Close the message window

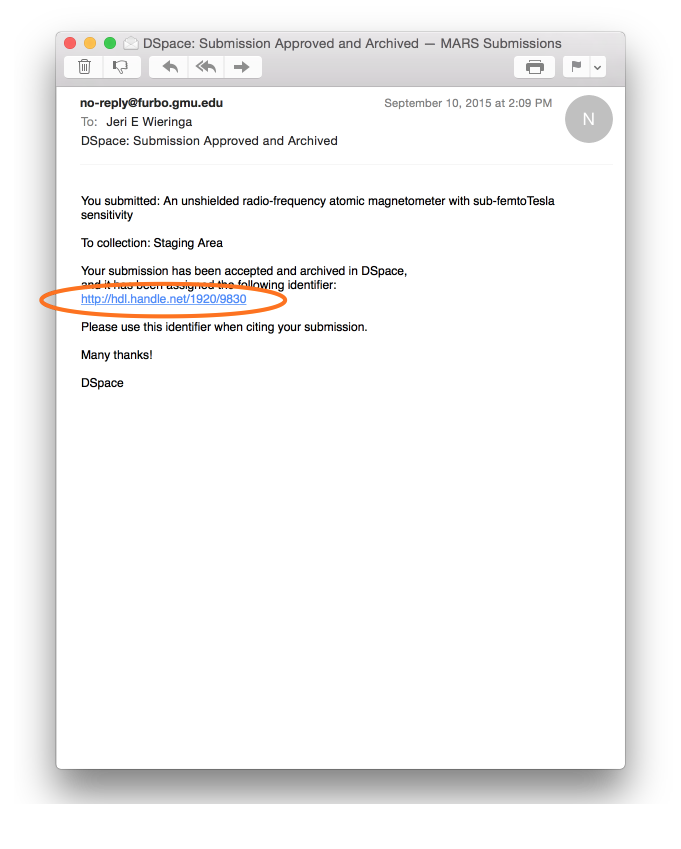tap(70, 43)
